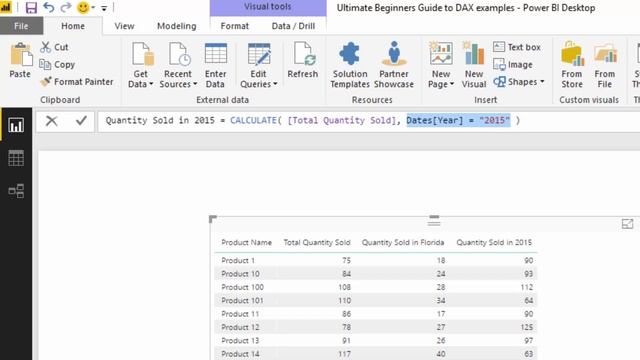The image size is (640, 360).
Task: Select the Modeling ribbon tab
Action: tap(177, 26)
